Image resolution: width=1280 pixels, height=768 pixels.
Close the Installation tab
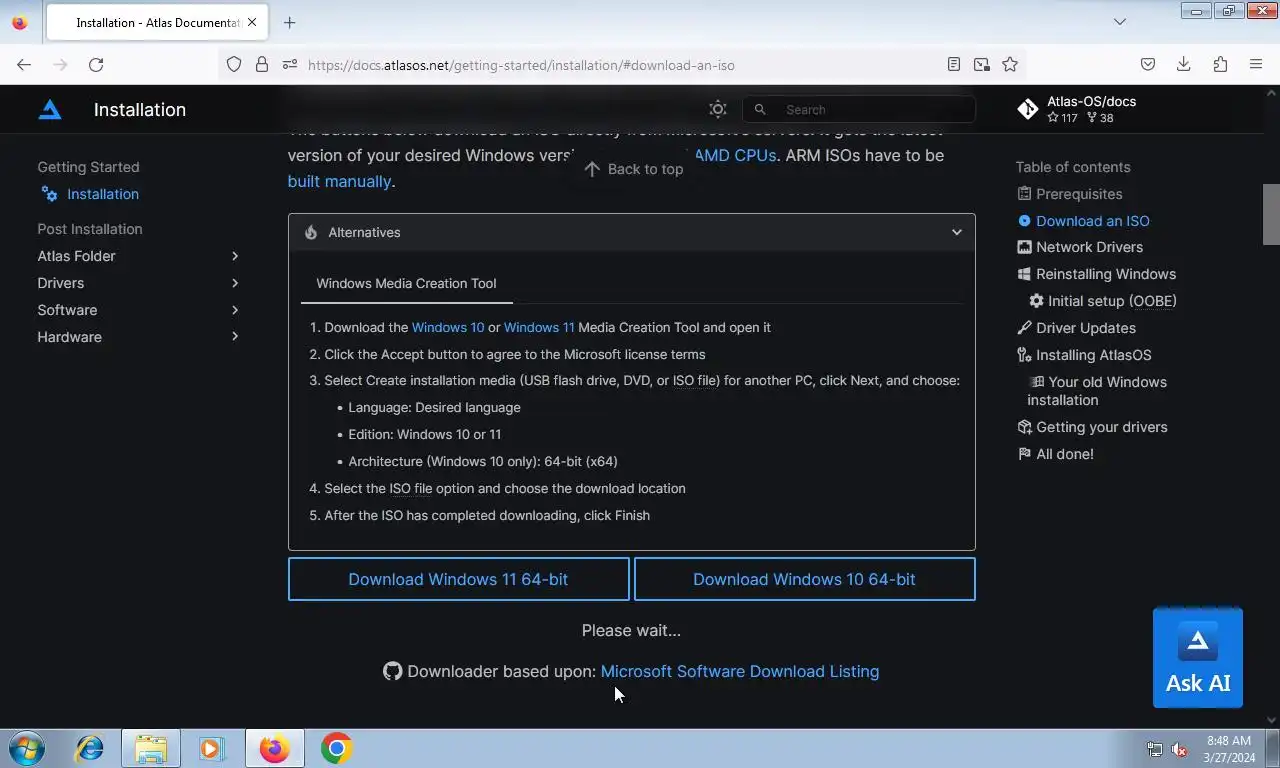point(252,22)
